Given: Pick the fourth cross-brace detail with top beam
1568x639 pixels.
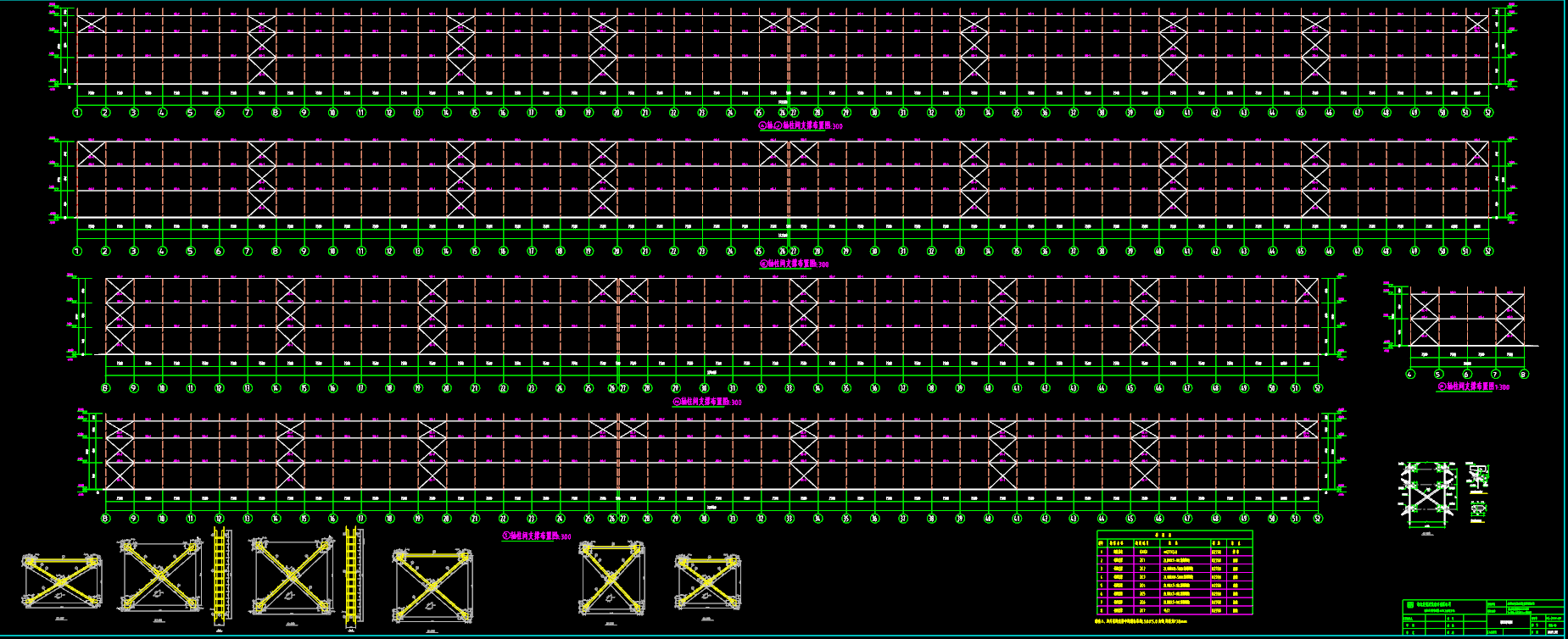Looking at the screenshot, I should [x=432, y=586].
